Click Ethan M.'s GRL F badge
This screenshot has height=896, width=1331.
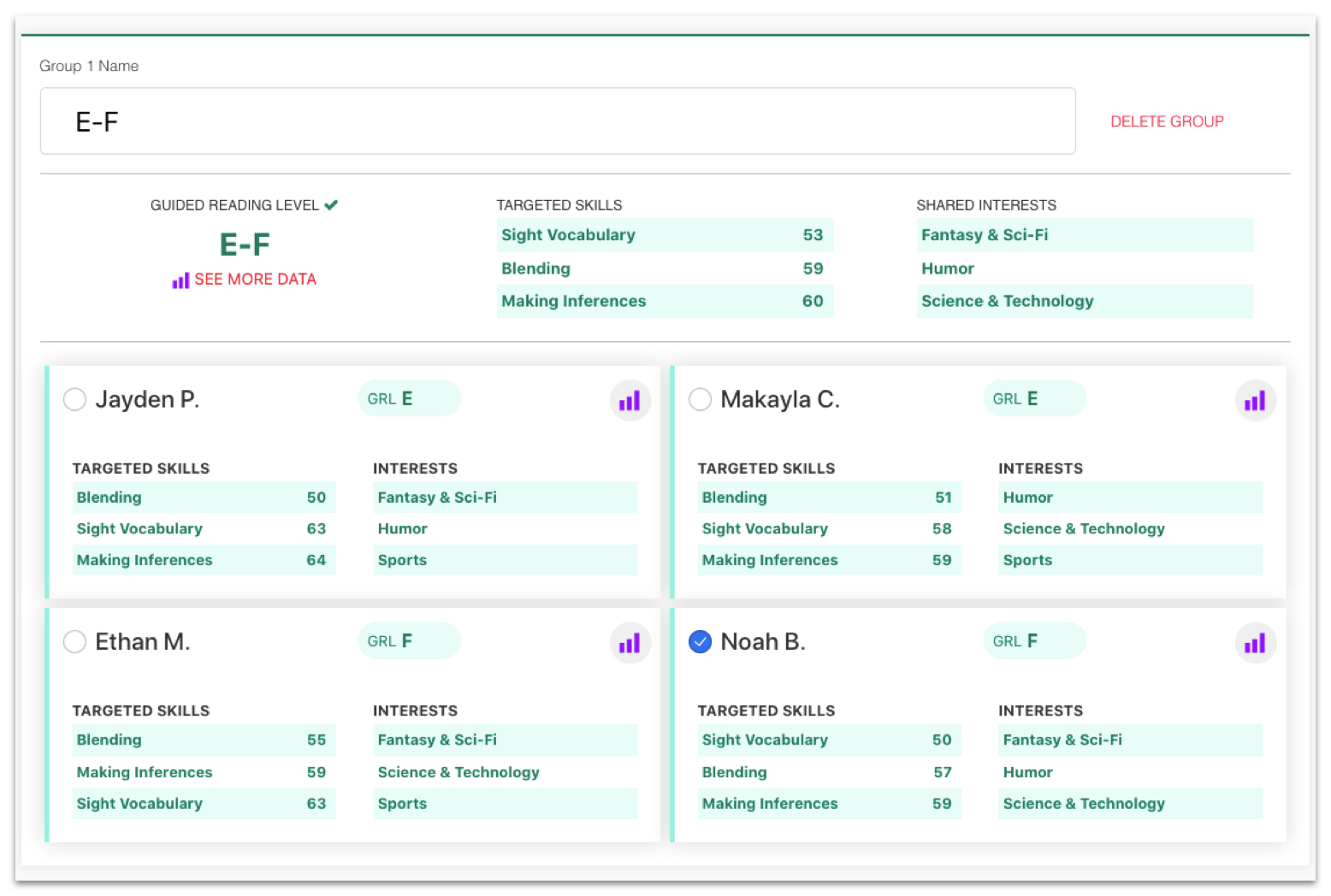pos(409,641)
